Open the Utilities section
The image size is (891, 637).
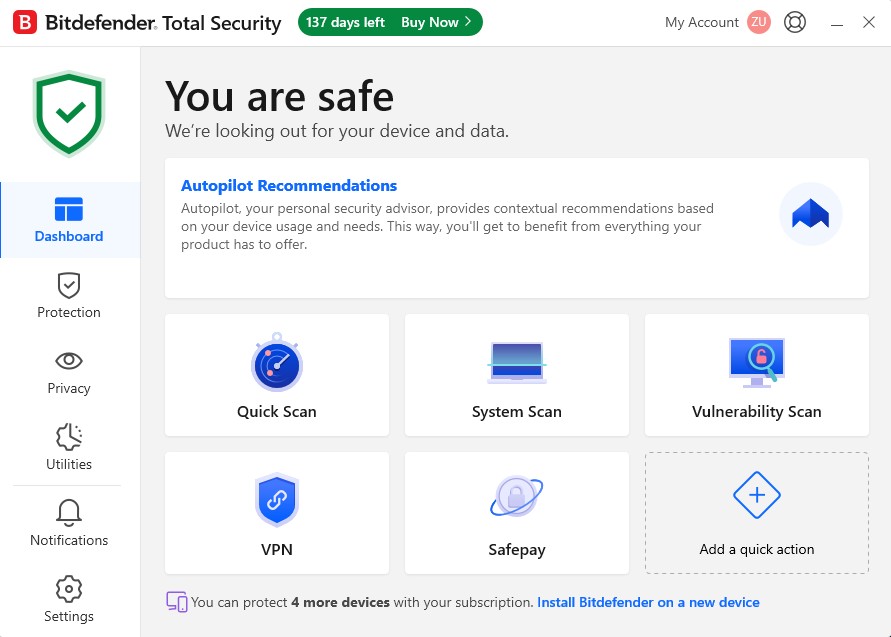coord(69,447)
